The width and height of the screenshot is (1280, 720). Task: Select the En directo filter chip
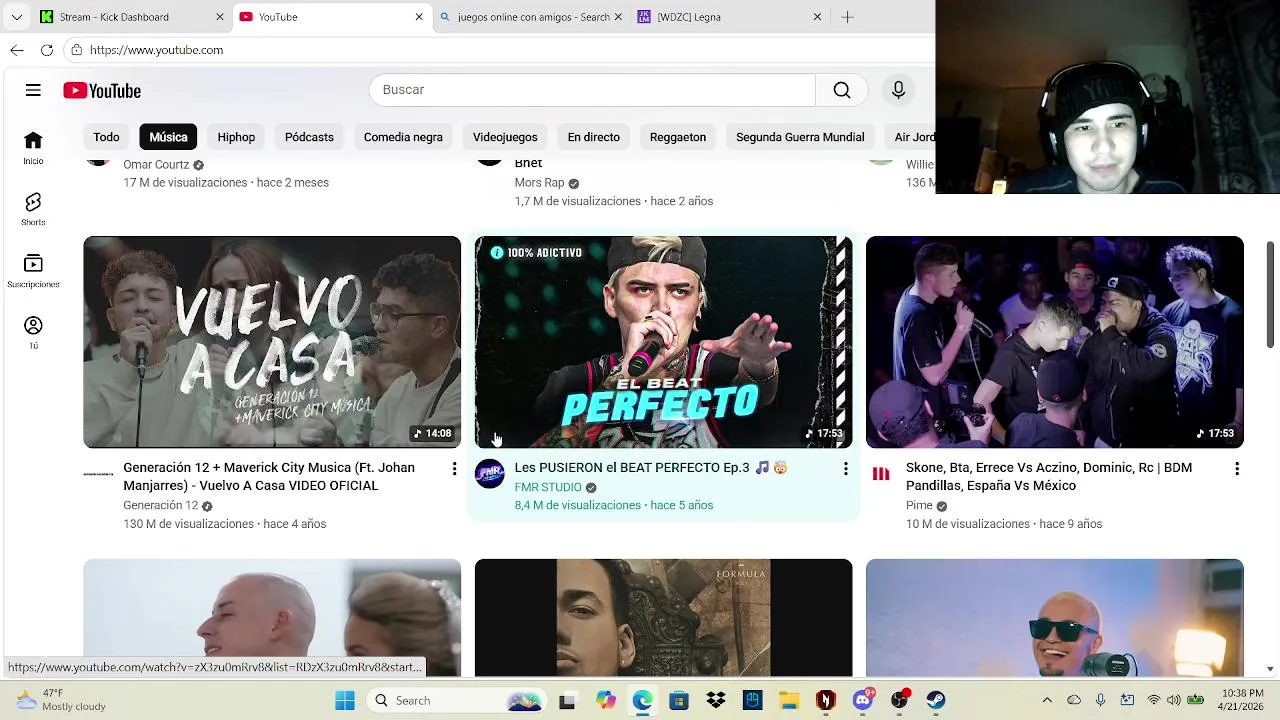pos(594,137)
